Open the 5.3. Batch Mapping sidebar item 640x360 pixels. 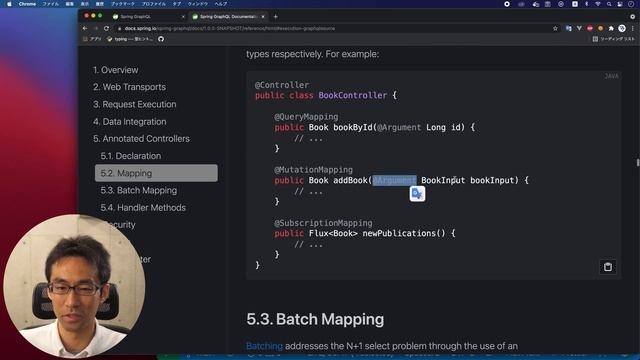(x=139, y=190)
